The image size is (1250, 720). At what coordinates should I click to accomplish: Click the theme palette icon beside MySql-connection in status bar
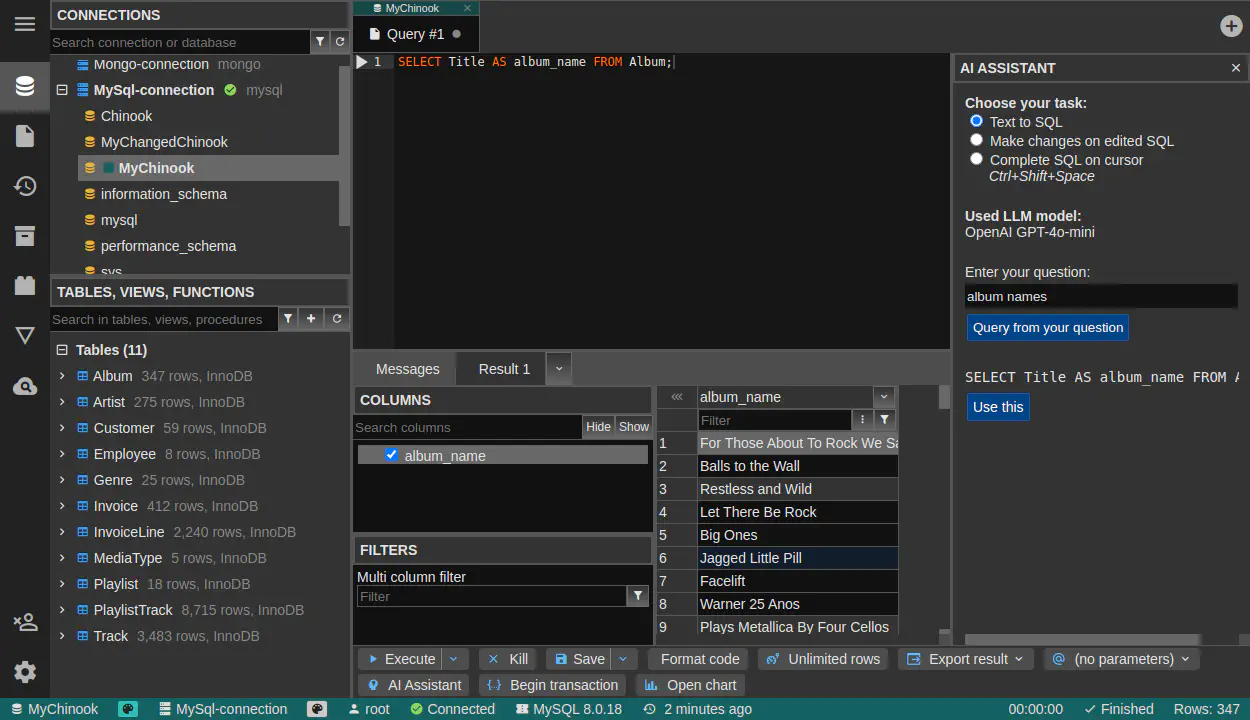(317, 709)
